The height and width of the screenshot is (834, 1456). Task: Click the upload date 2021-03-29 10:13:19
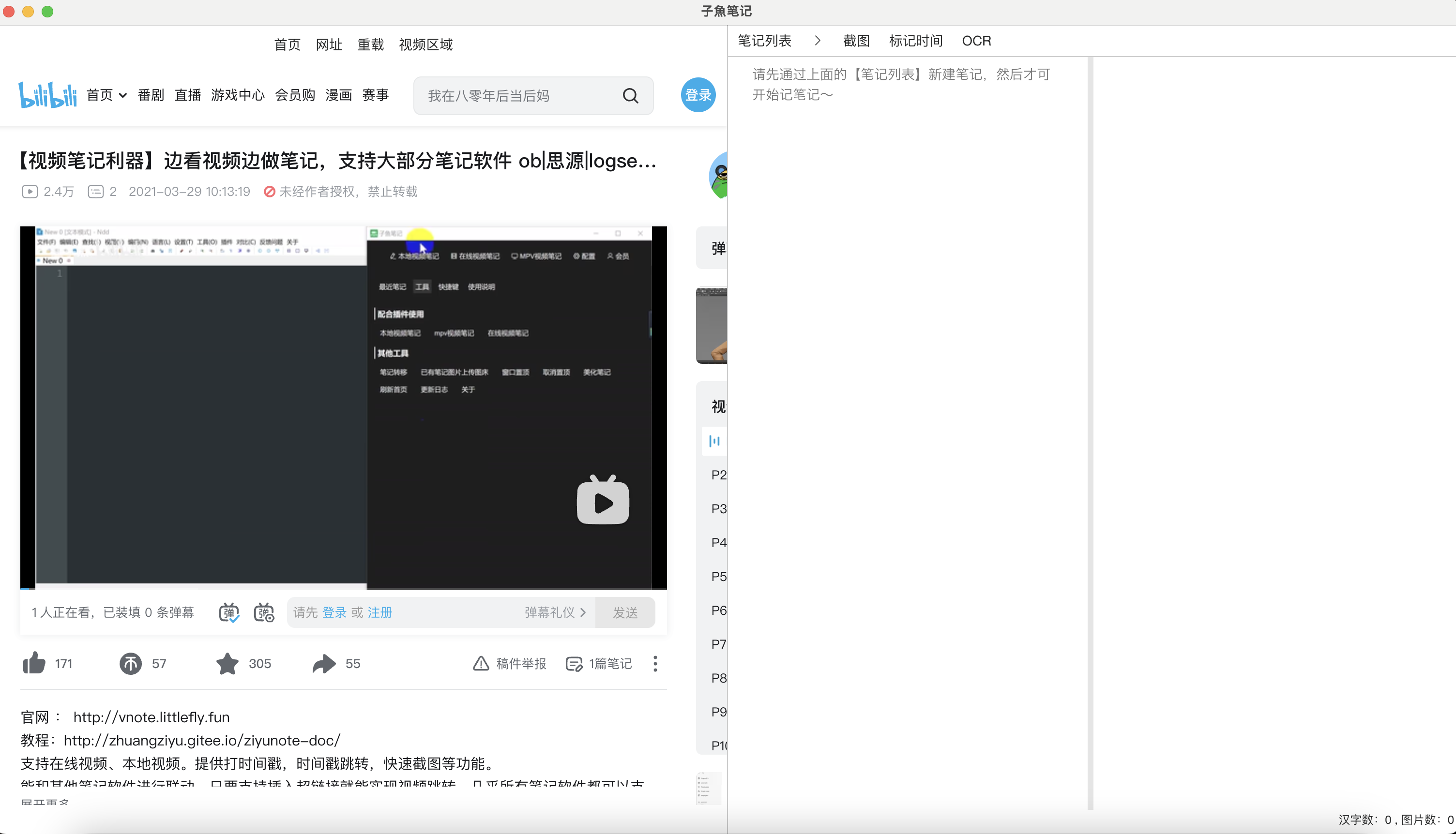click(x=190, y=191)
